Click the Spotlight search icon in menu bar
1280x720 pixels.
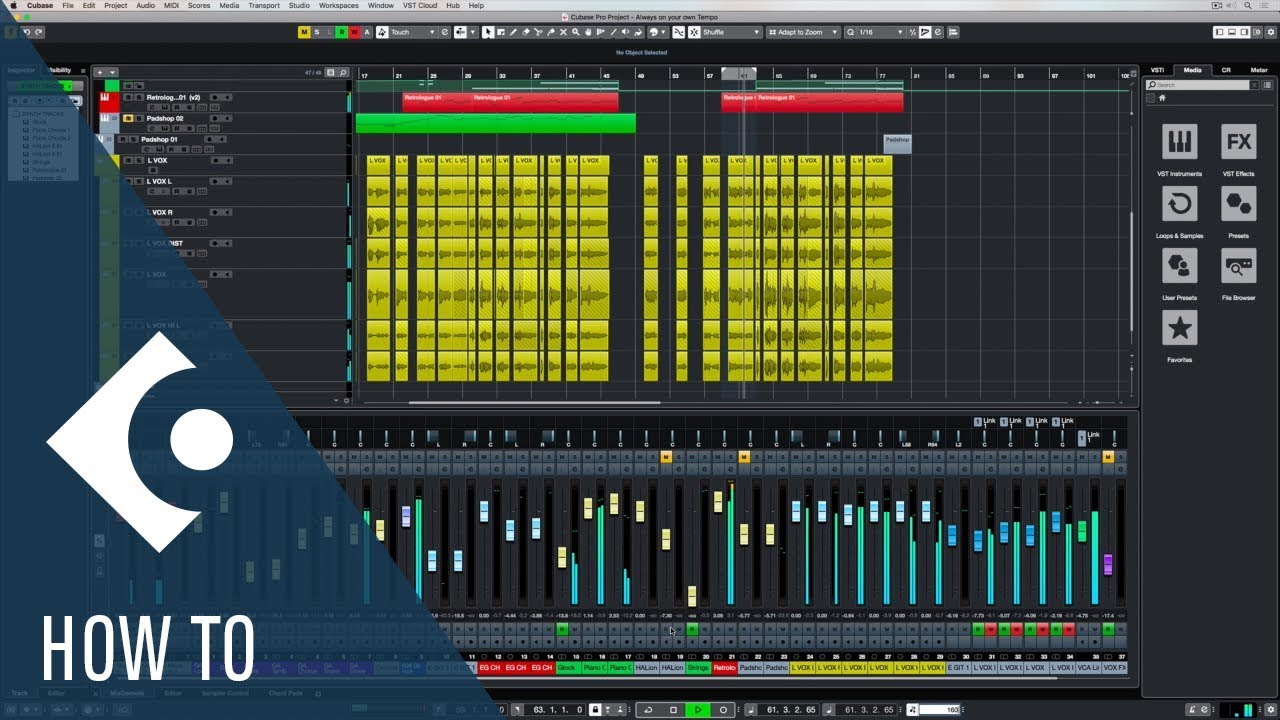pyautogui.click(x=1249, y=5)
